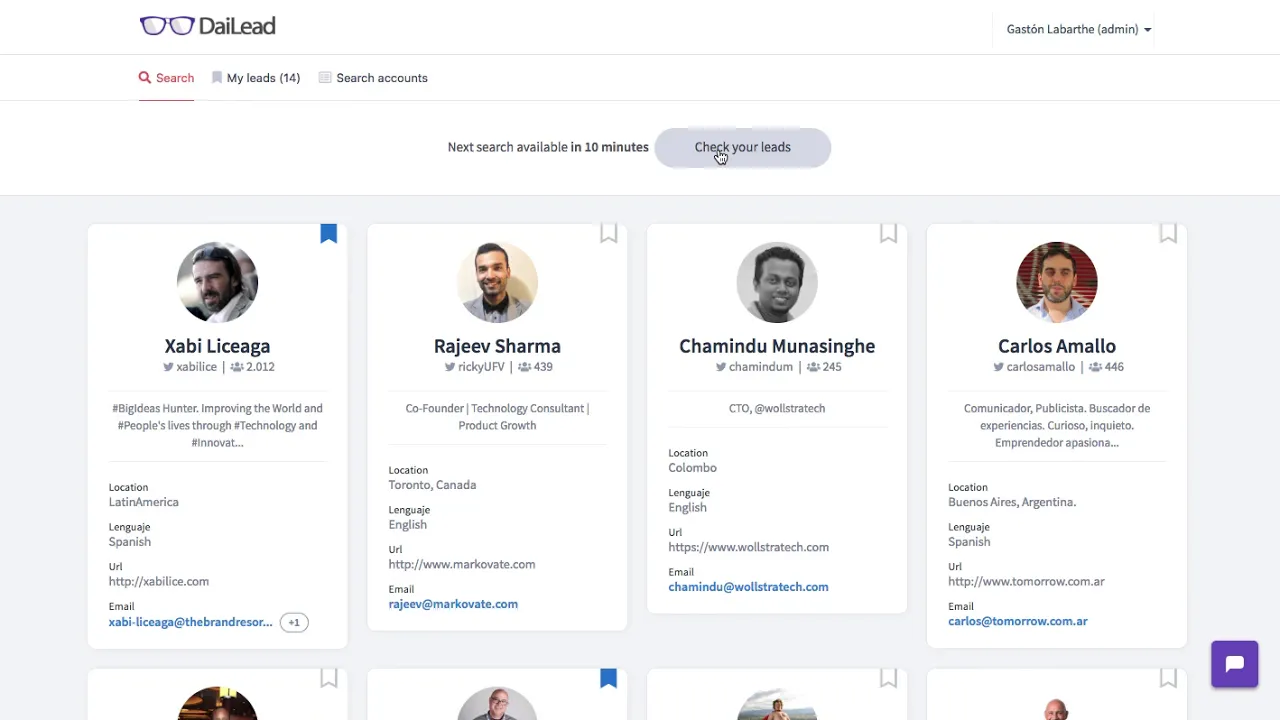
Task: Switch to Search accounts tab
Action: [x=381, y=78]
